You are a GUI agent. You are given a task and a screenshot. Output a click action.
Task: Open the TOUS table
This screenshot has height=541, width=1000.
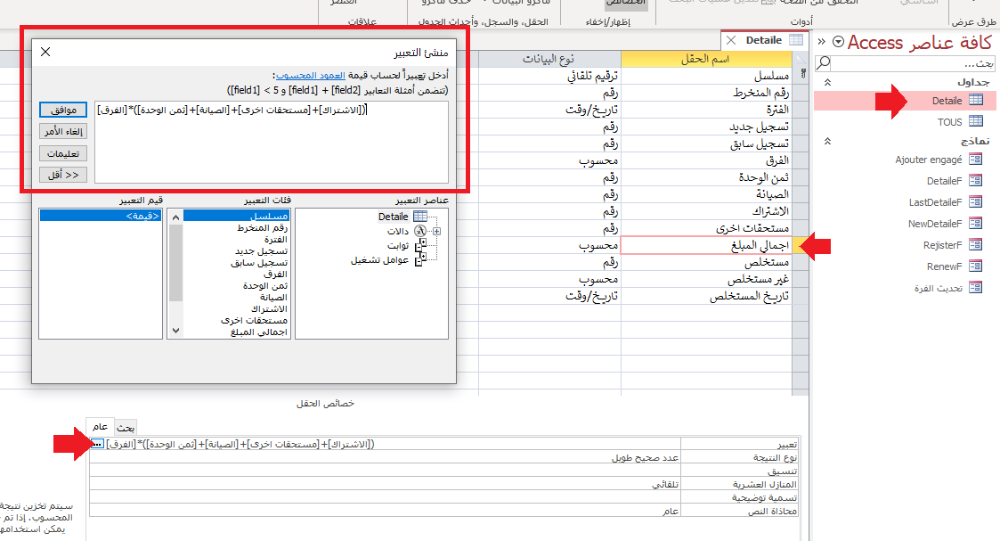(x=950, y=121)
